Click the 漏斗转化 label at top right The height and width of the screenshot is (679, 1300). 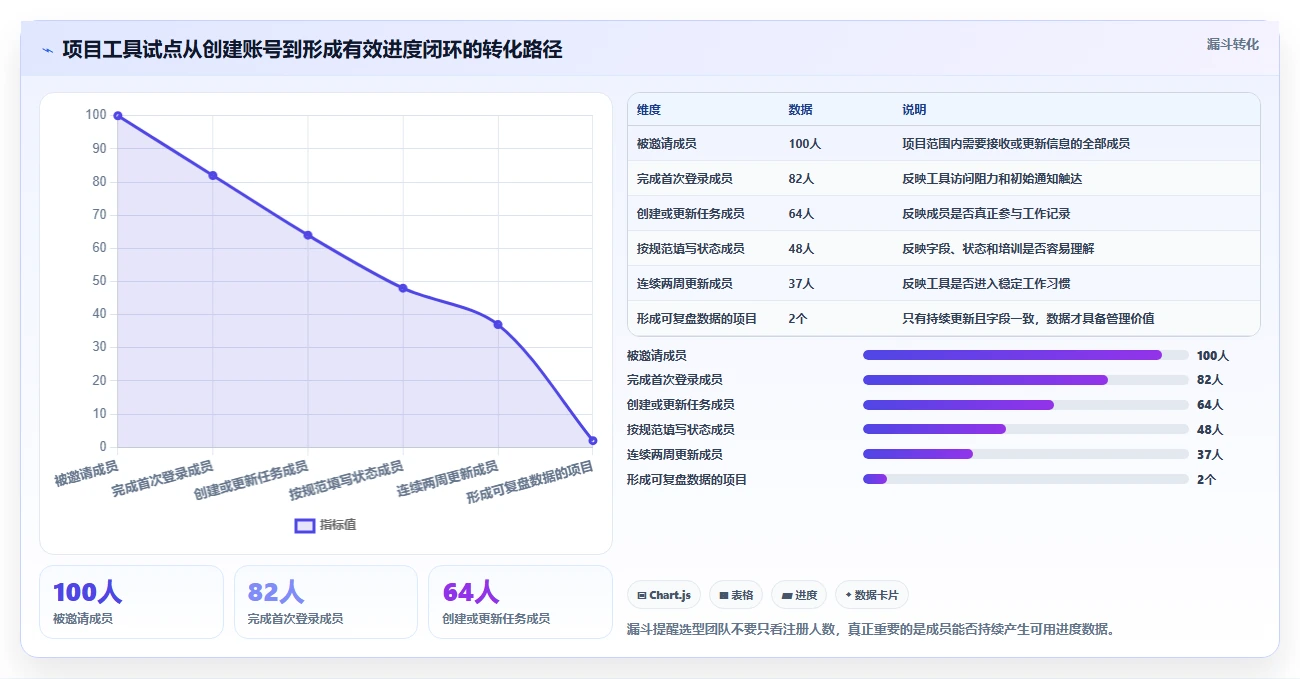[1233, 45]
